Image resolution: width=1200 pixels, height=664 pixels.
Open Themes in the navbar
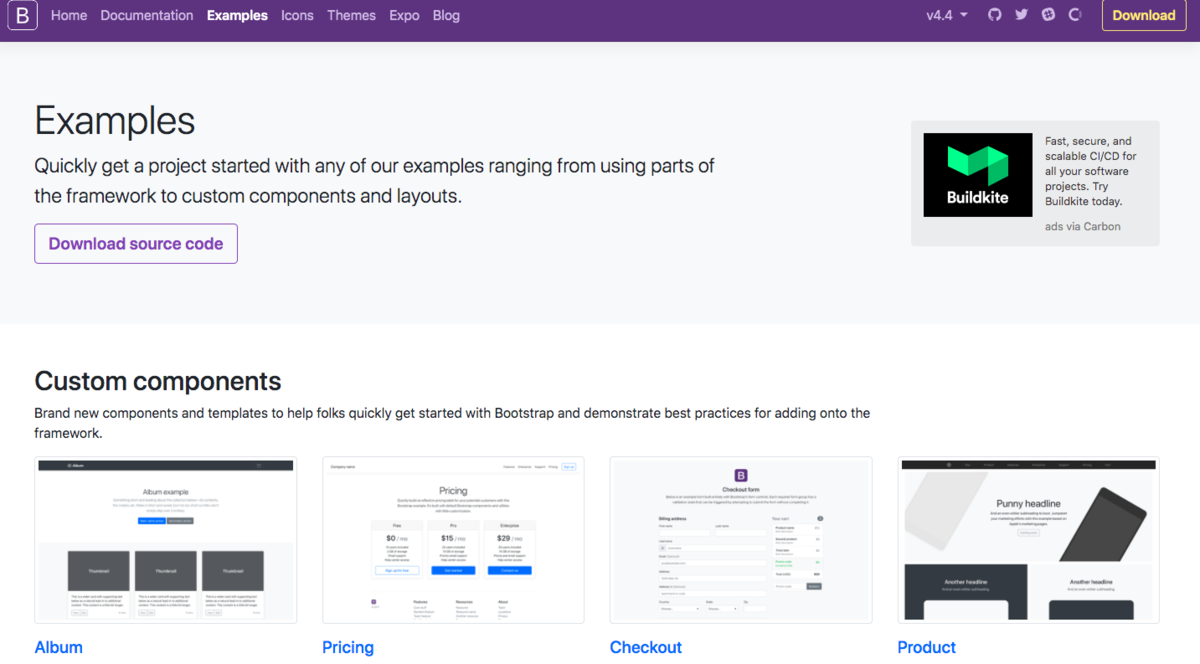pyautogui.click(x=351, y=15)
